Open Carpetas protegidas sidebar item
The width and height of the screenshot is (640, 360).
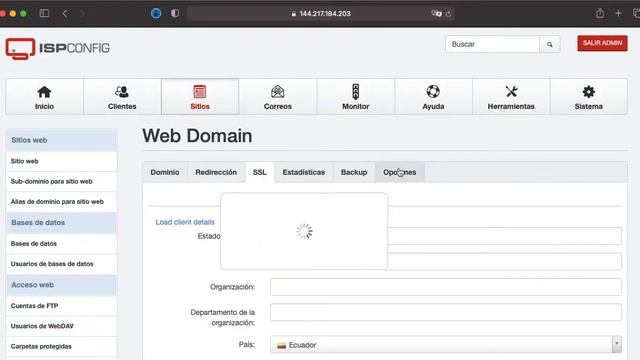[61, 347]
